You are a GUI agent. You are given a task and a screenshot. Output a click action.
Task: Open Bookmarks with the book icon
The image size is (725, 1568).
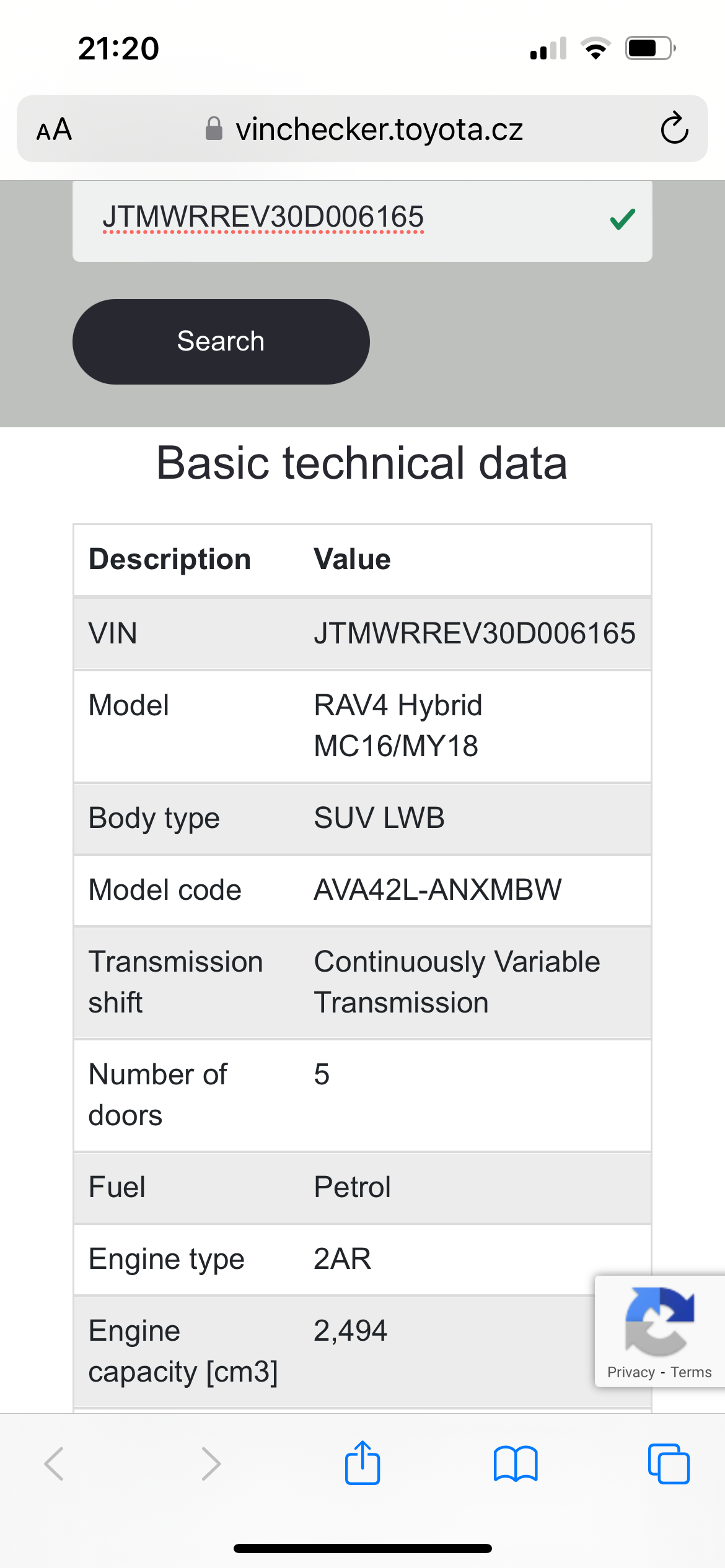tap(516, 1464)
